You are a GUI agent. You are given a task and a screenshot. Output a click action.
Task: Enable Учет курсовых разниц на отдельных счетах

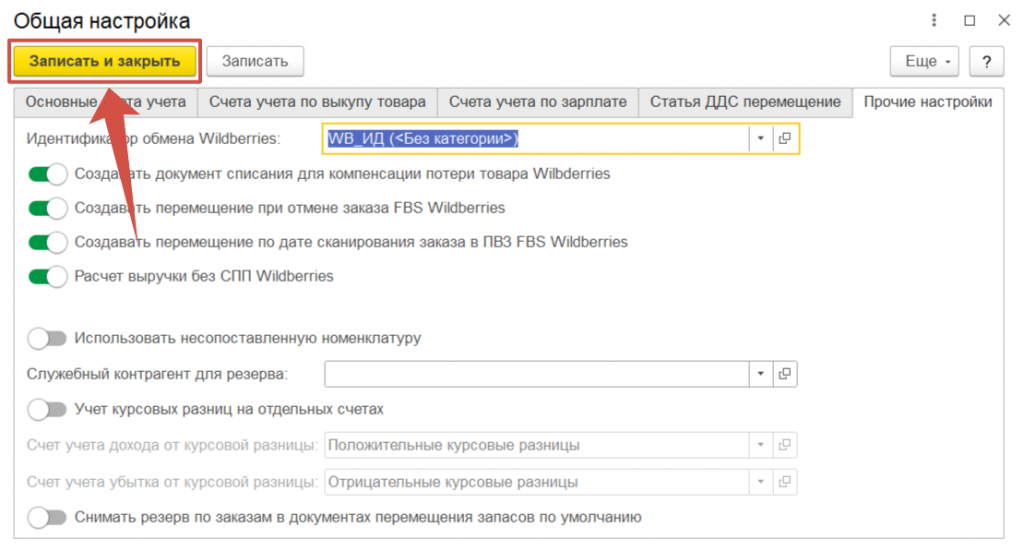pyautogui.click(x=47, y=410)
